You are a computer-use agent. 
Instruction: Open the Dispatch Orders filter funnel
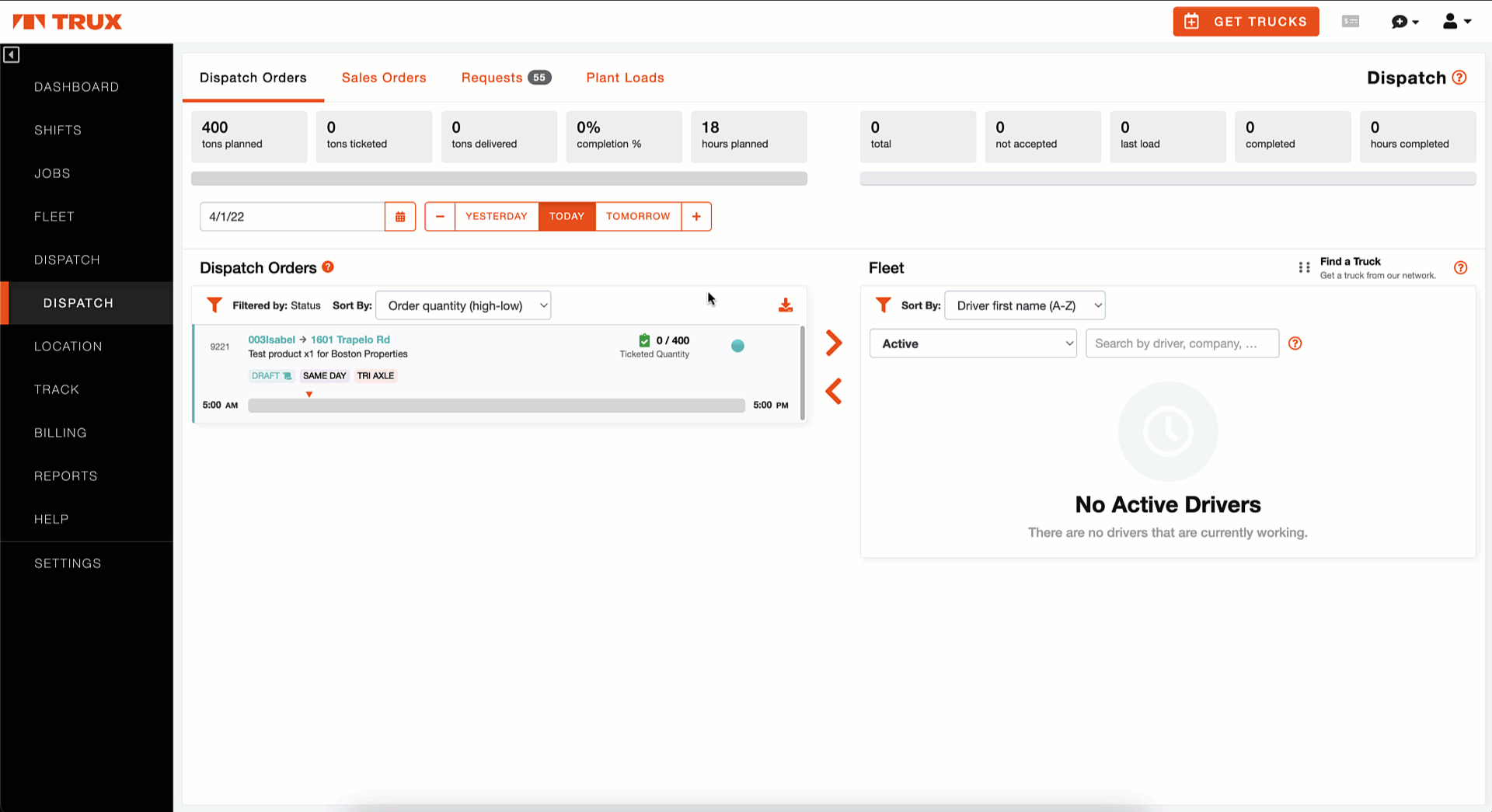[214, 305]
